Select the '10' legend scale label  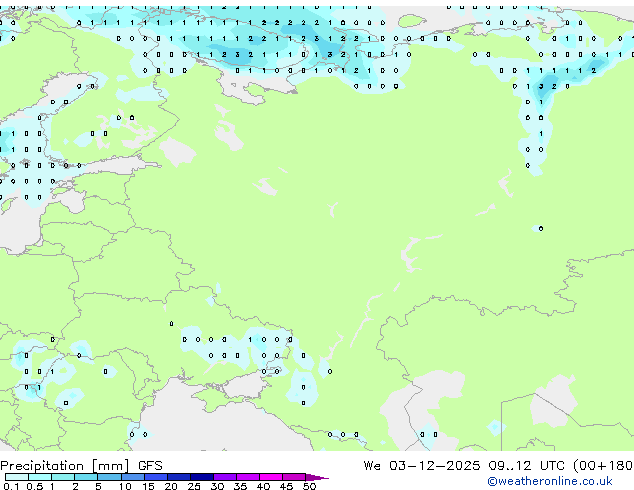point(125,486)
